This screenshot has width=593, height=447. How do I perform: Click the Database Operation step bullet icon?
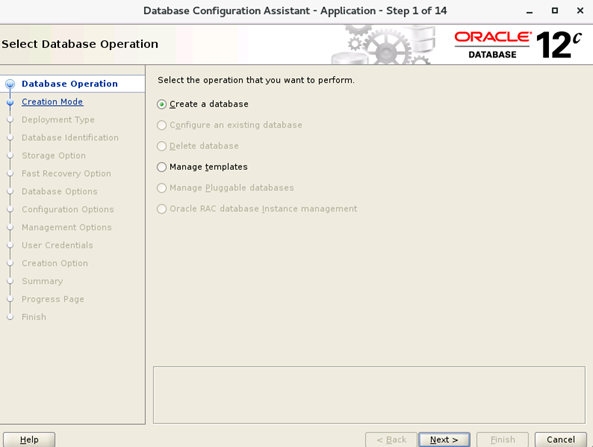[10, 84]
